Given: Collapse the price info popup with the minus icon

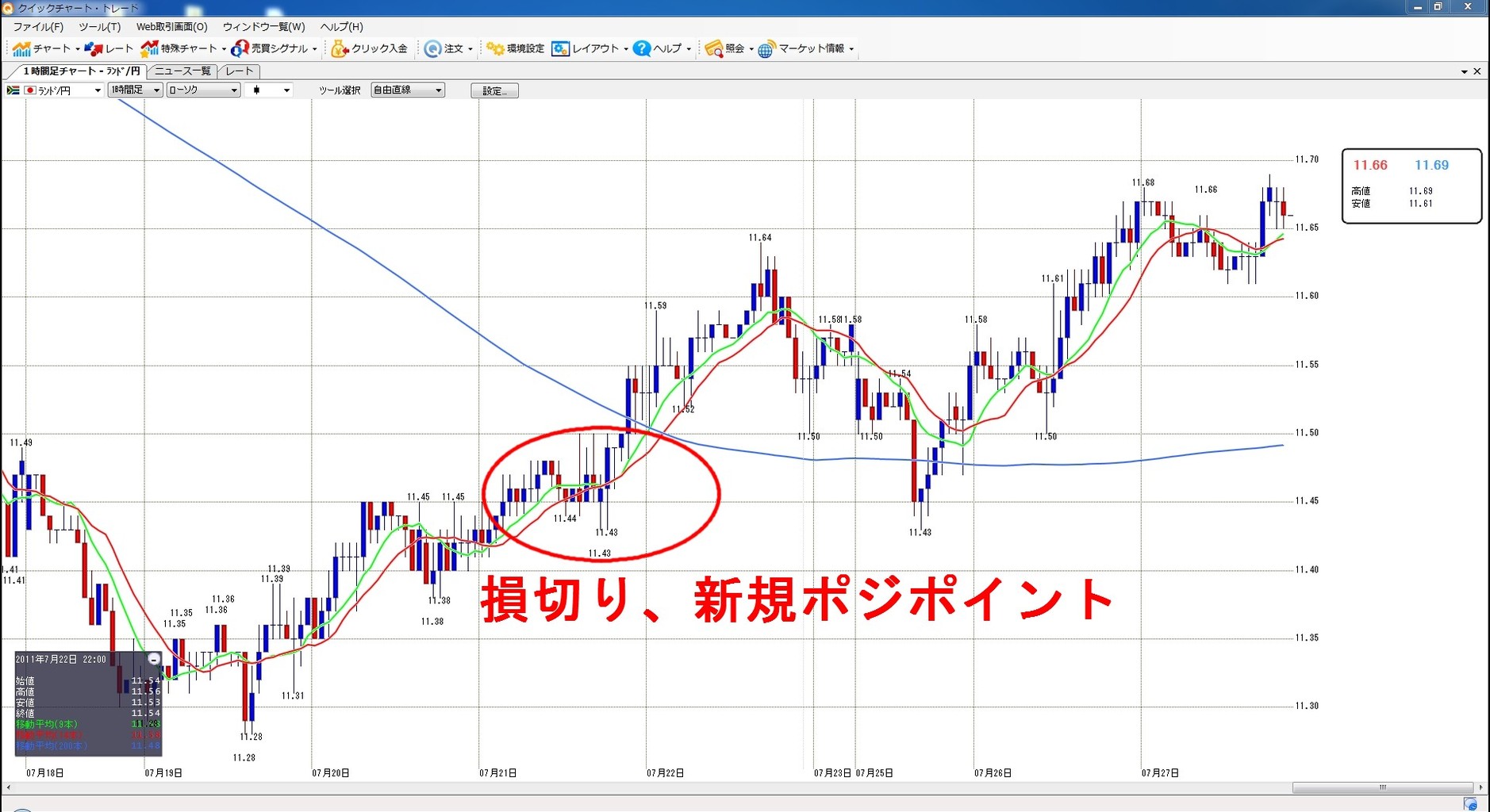Looking at the screenshot, I should tap(154, 659).
